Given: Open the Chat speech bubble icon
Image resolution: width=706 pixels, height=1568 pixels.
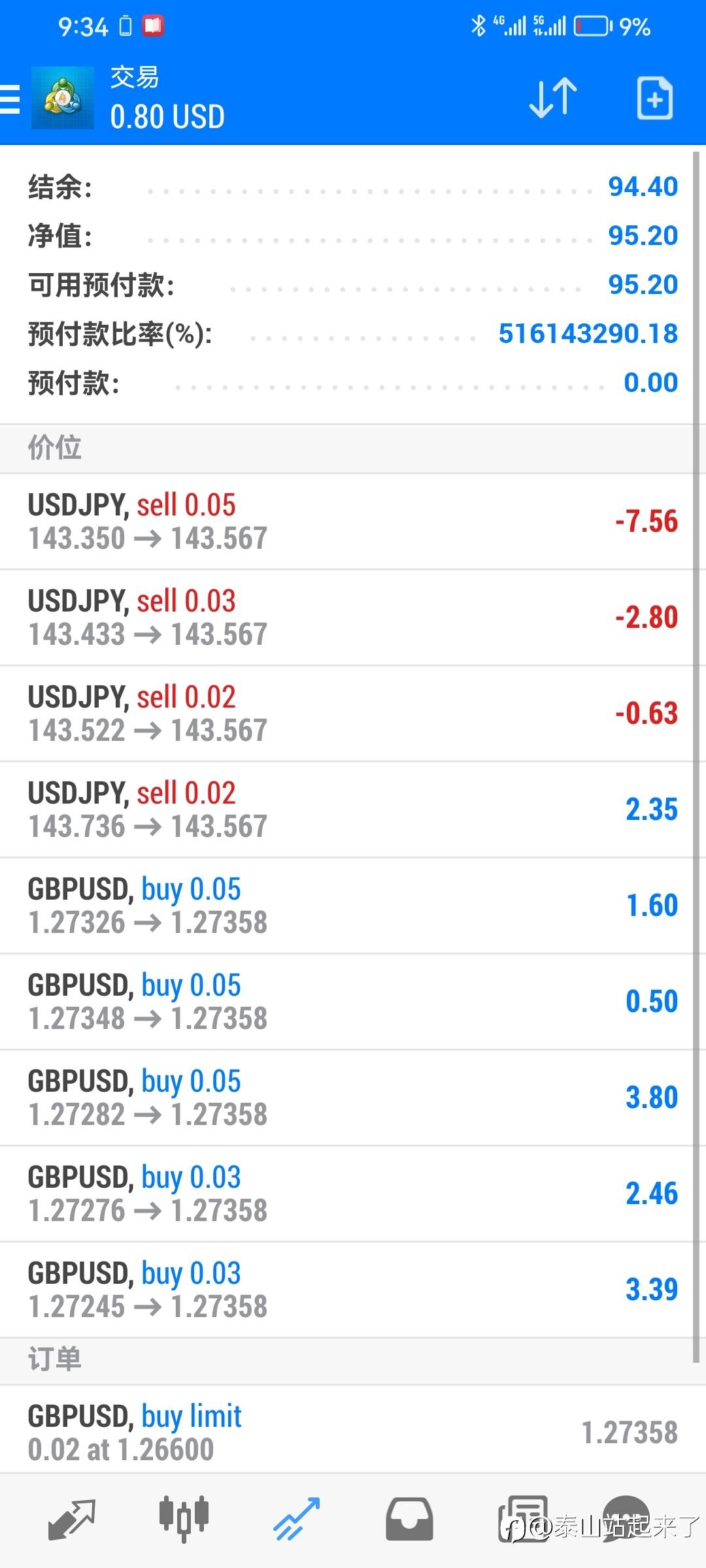Looking at the screenshot, I should pos(626,1517).
